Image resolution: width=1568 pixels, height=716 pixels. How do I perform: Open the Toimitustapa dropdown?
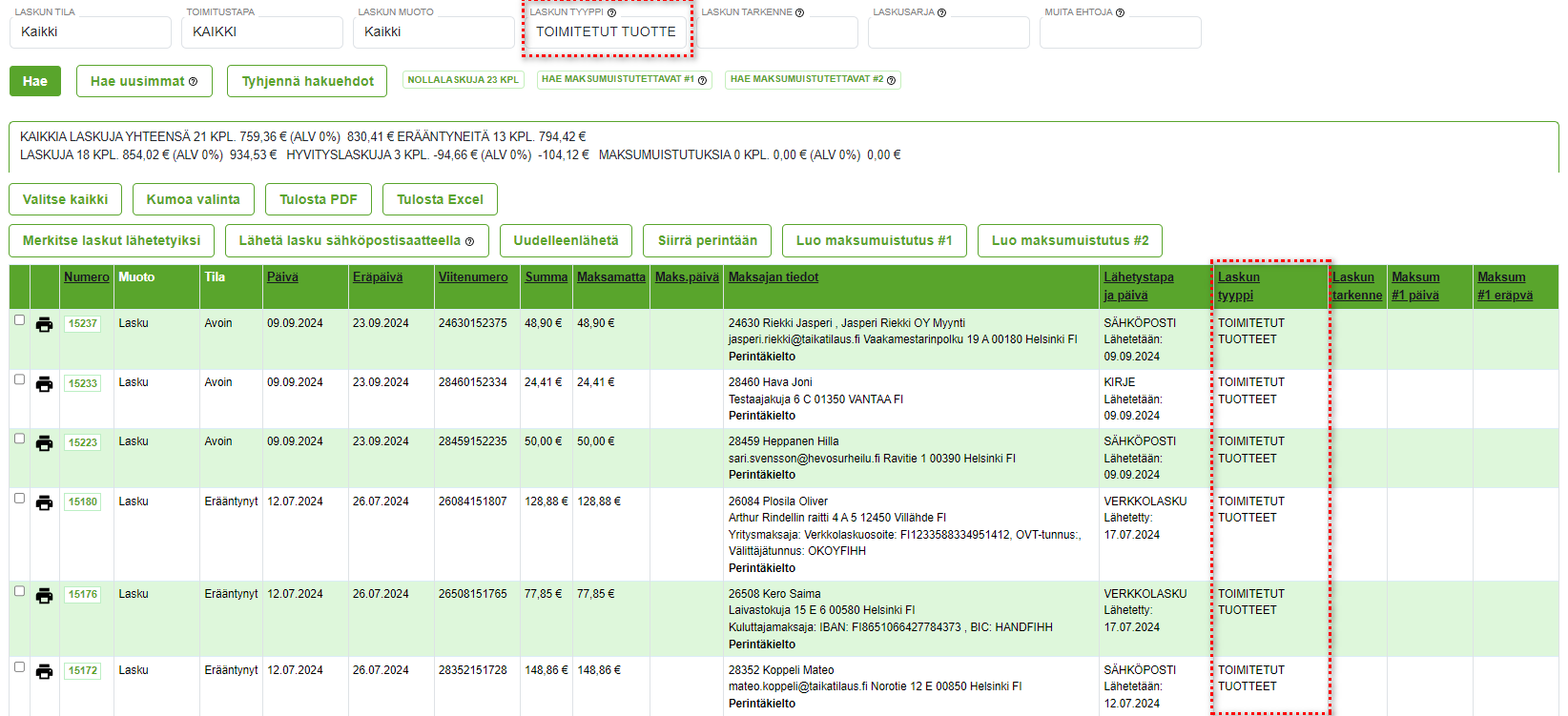point(262,31)
